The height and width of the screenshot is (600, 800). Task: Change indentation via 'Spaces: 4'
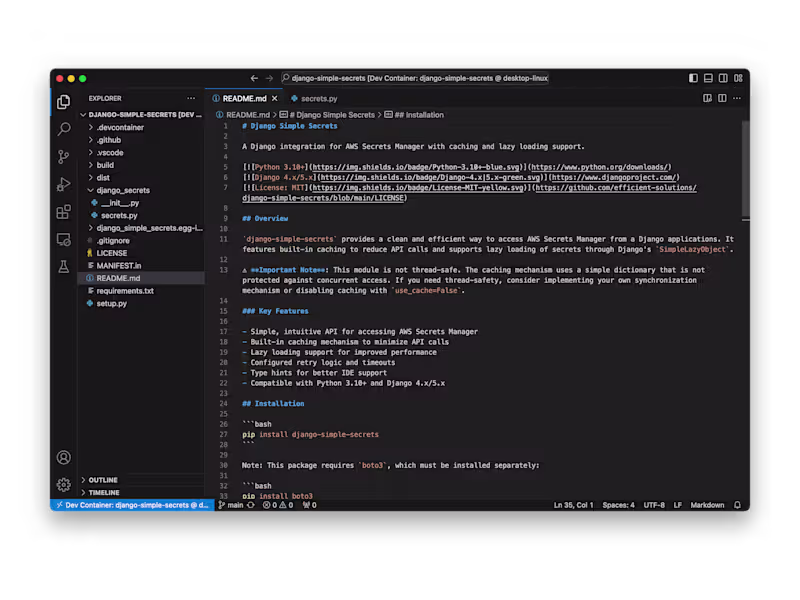[618, 505]
